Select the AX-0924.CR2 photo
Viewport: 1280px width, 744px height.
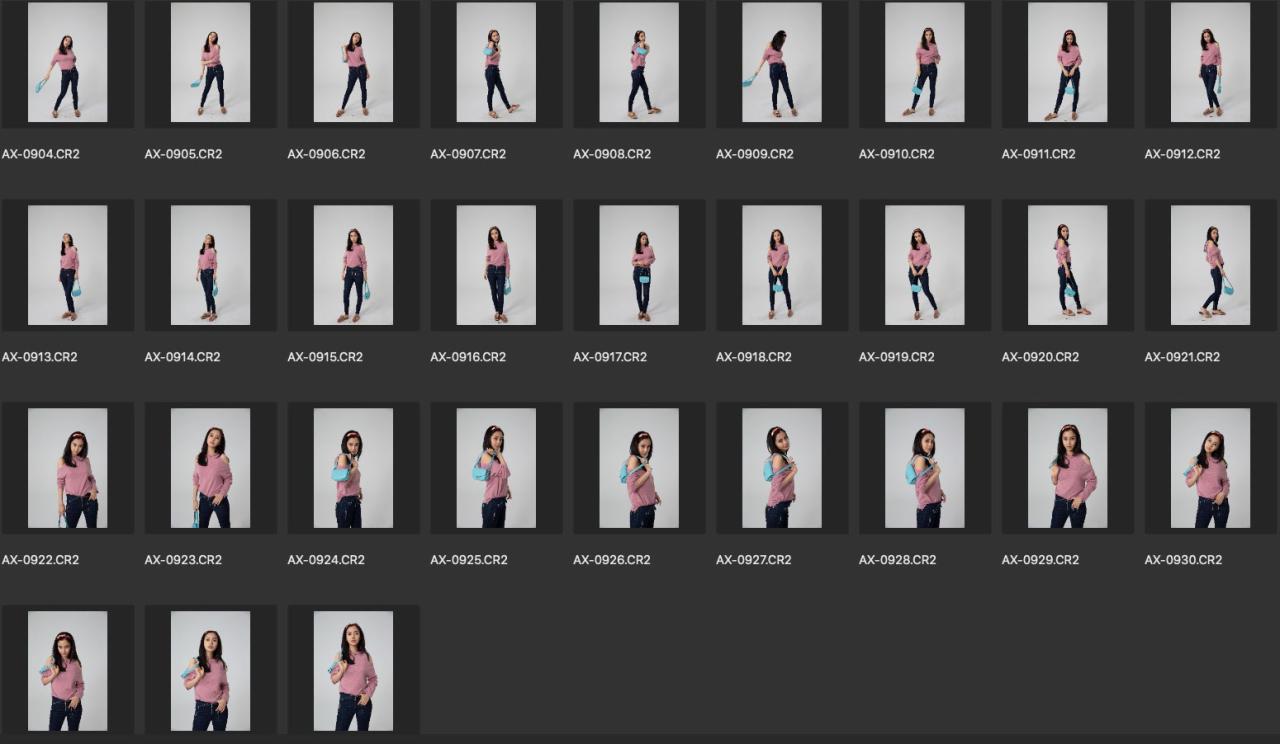point(353,468)
